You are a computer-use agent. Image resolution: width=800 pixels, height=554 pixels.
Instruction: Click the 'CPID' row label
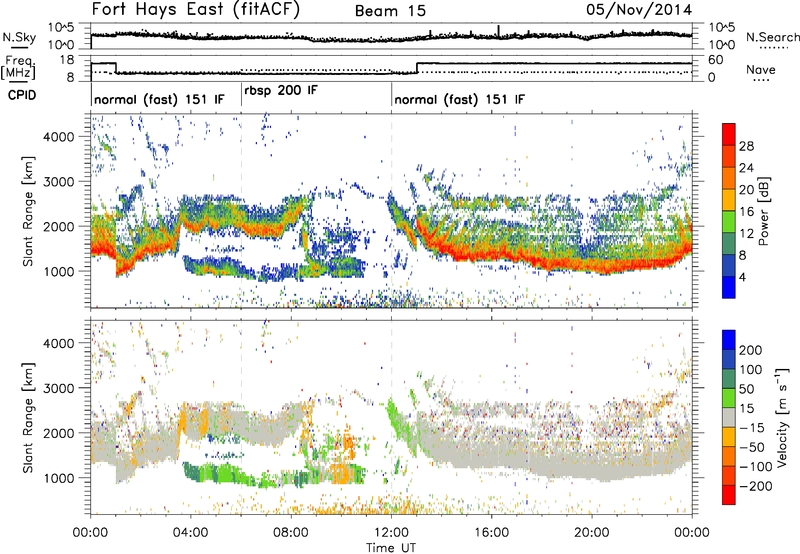pyautogui.click(x=22, y=95)
